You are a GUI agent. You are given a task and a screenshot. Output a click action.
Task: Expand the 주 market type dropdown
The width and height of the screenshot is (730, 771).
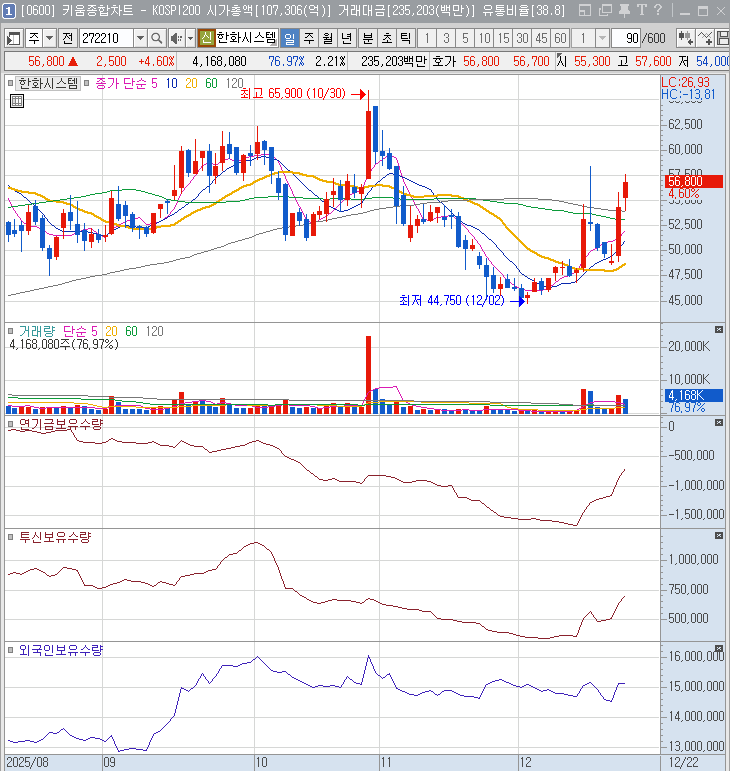pos(48,38)
